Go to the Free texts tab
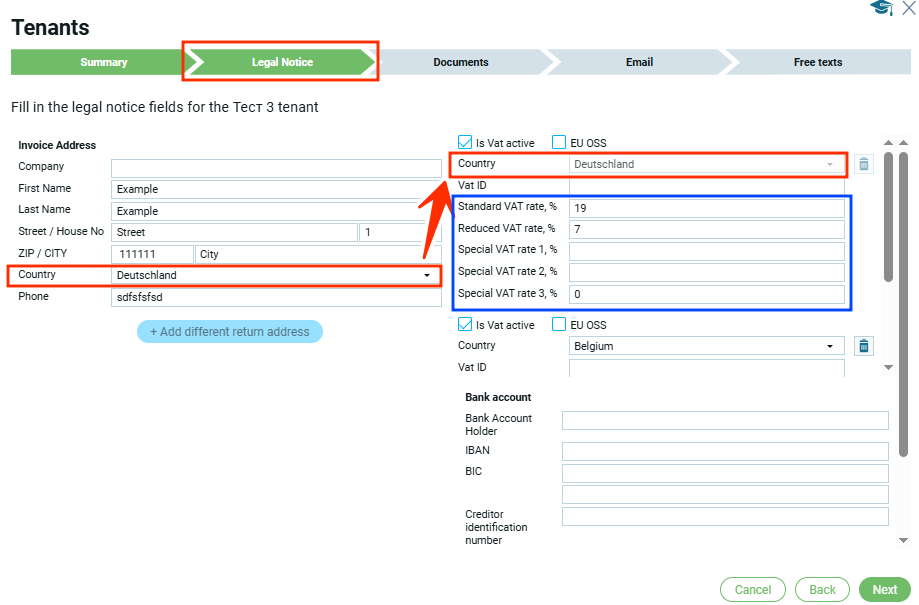This screenshot has height=605, width=919. [817, 62]
